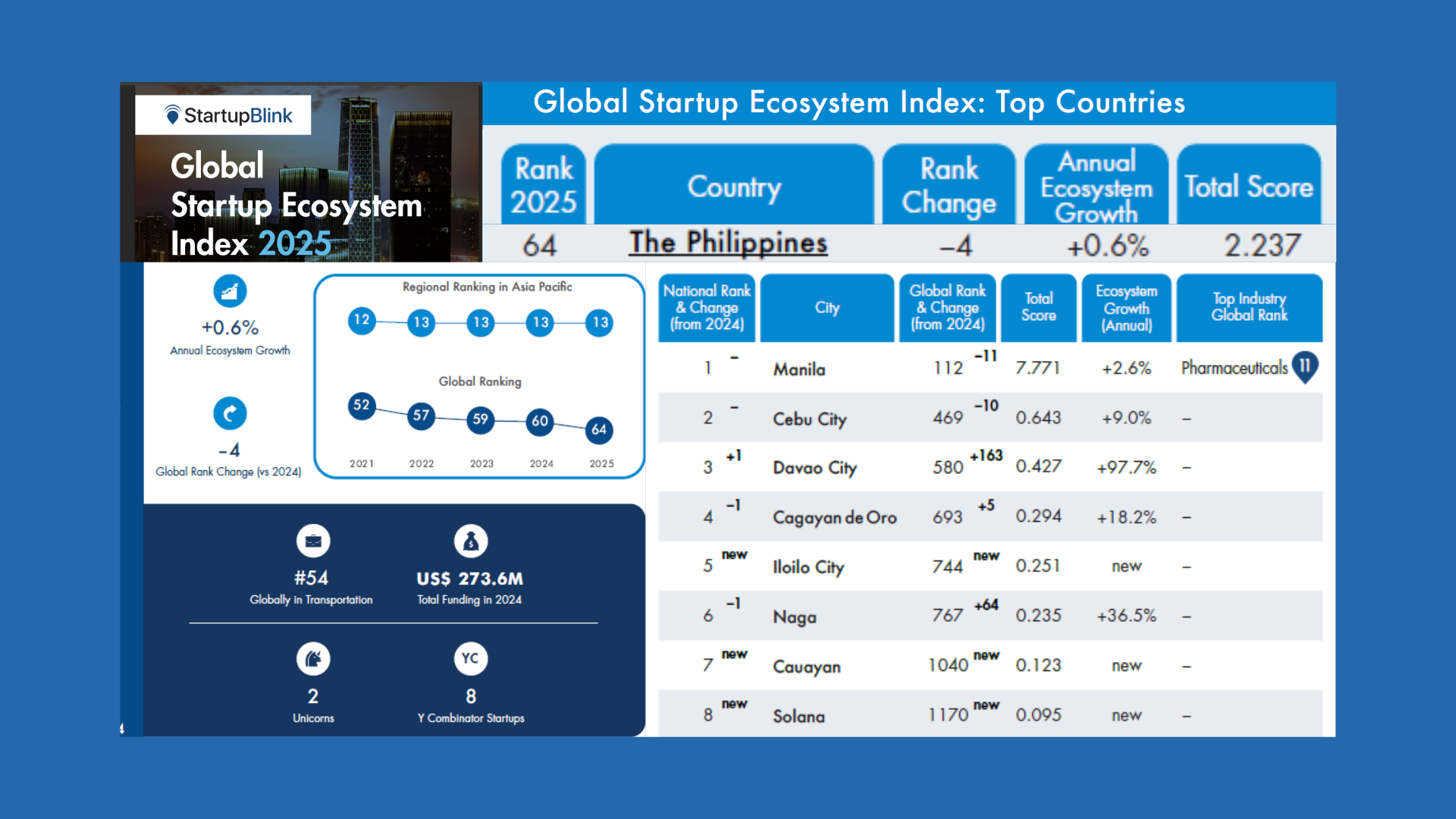1456x819 pixels.
Task: Click the Top Industry Global Rank header
Action: pos(1249,307)
